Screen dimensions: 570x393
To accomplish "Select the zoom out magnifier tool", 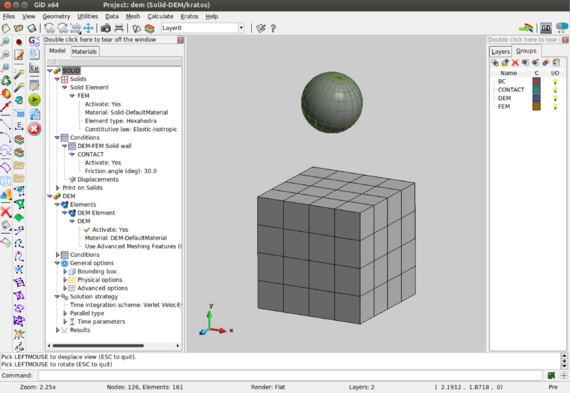I will (5, 55).
